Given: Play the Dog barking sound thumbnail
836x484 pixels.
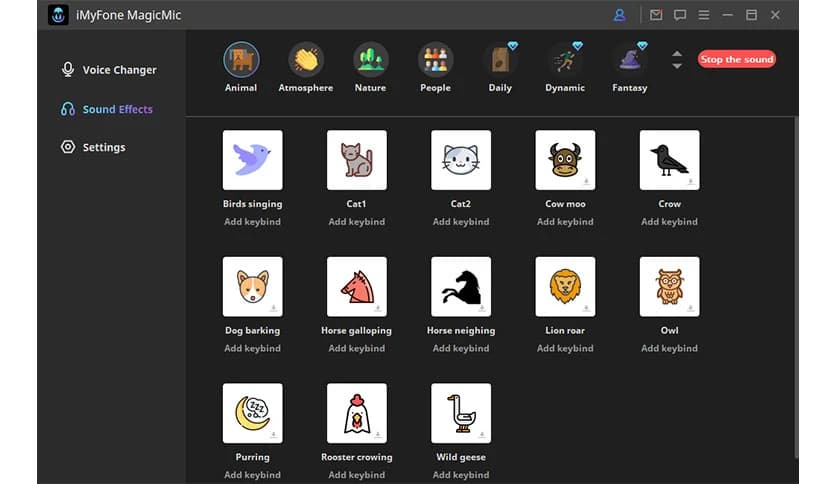Looking at the screenshot, I should (x=252, y=287).
